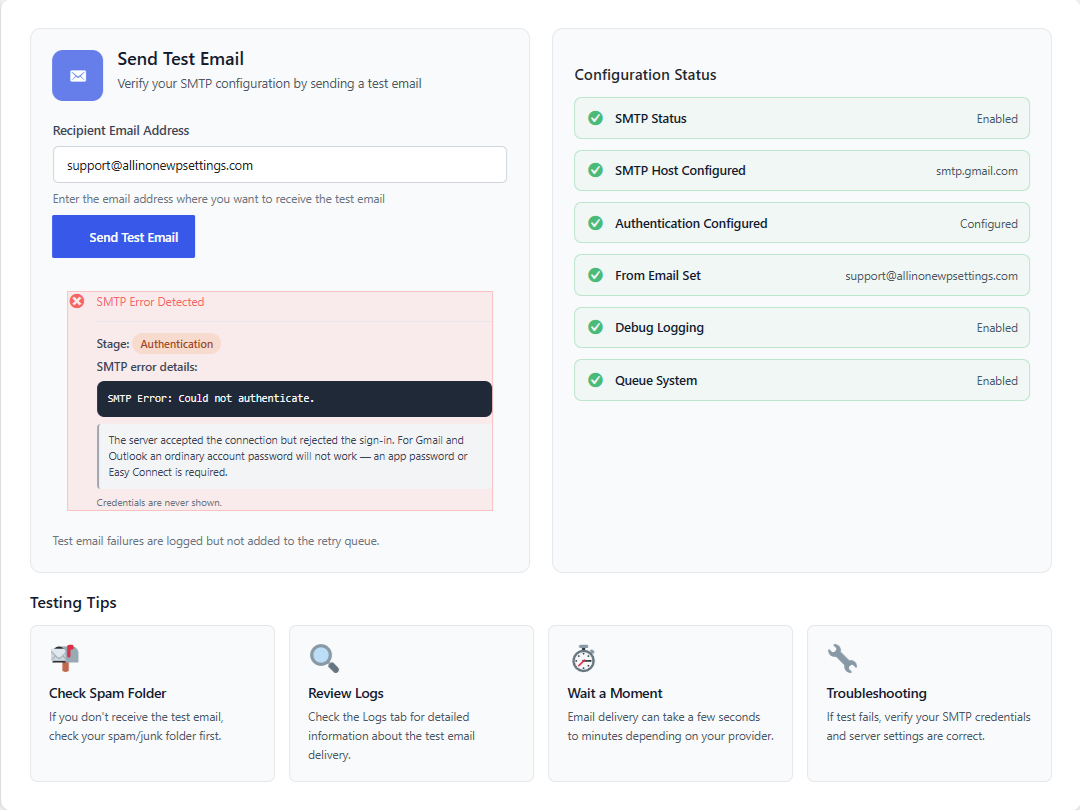Click the retry queue note text
Image resolution: width=1080 pixels, height=810 pixels.
216,541
